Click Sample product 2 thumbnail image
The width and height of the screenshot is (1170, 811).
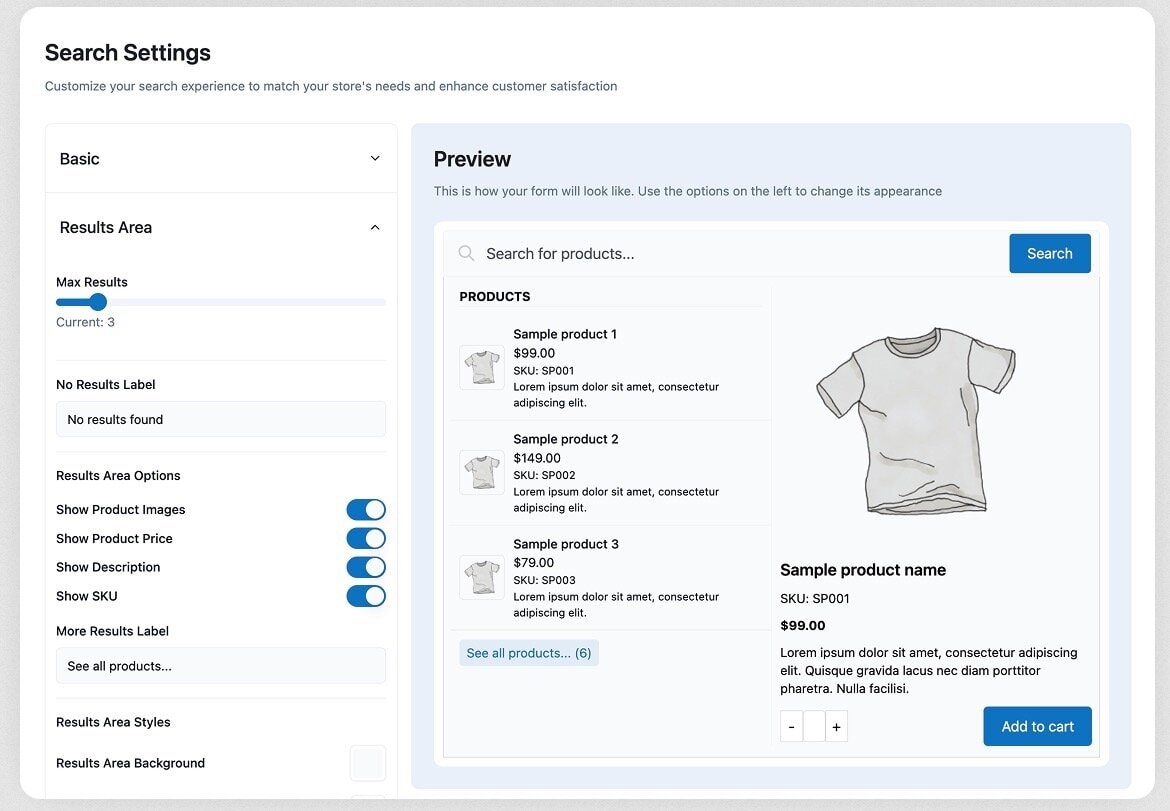(482, 472)
